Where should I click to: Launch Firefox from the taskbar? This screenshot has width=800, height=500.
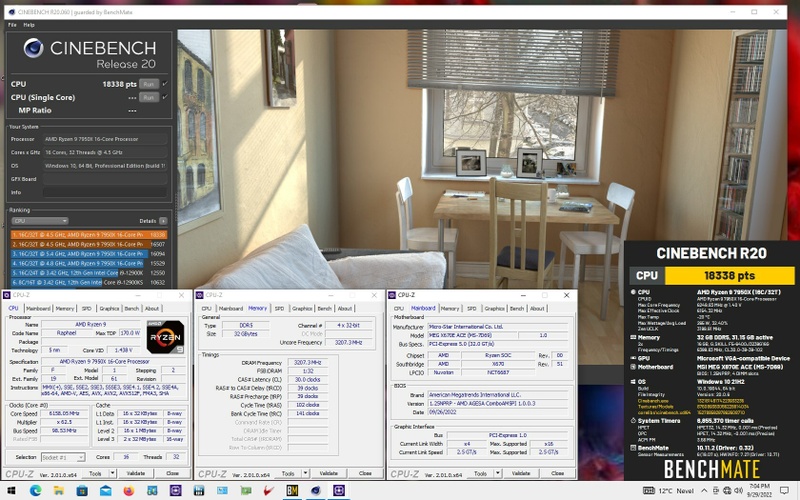click(x=129, y=491)
